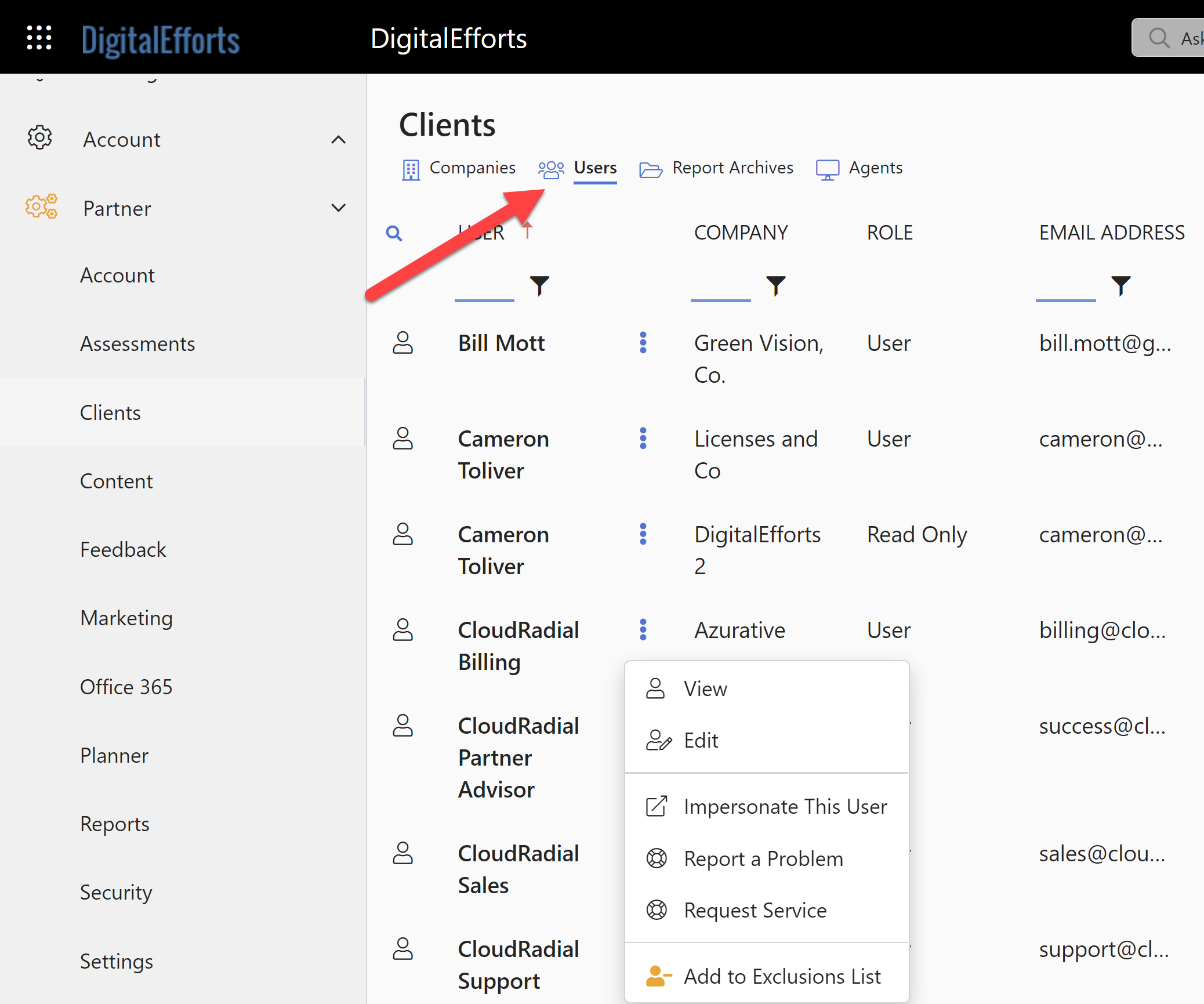The image size is (1204, 1004).
Task: Click the Azurative company cell
Action: (739, 630)
